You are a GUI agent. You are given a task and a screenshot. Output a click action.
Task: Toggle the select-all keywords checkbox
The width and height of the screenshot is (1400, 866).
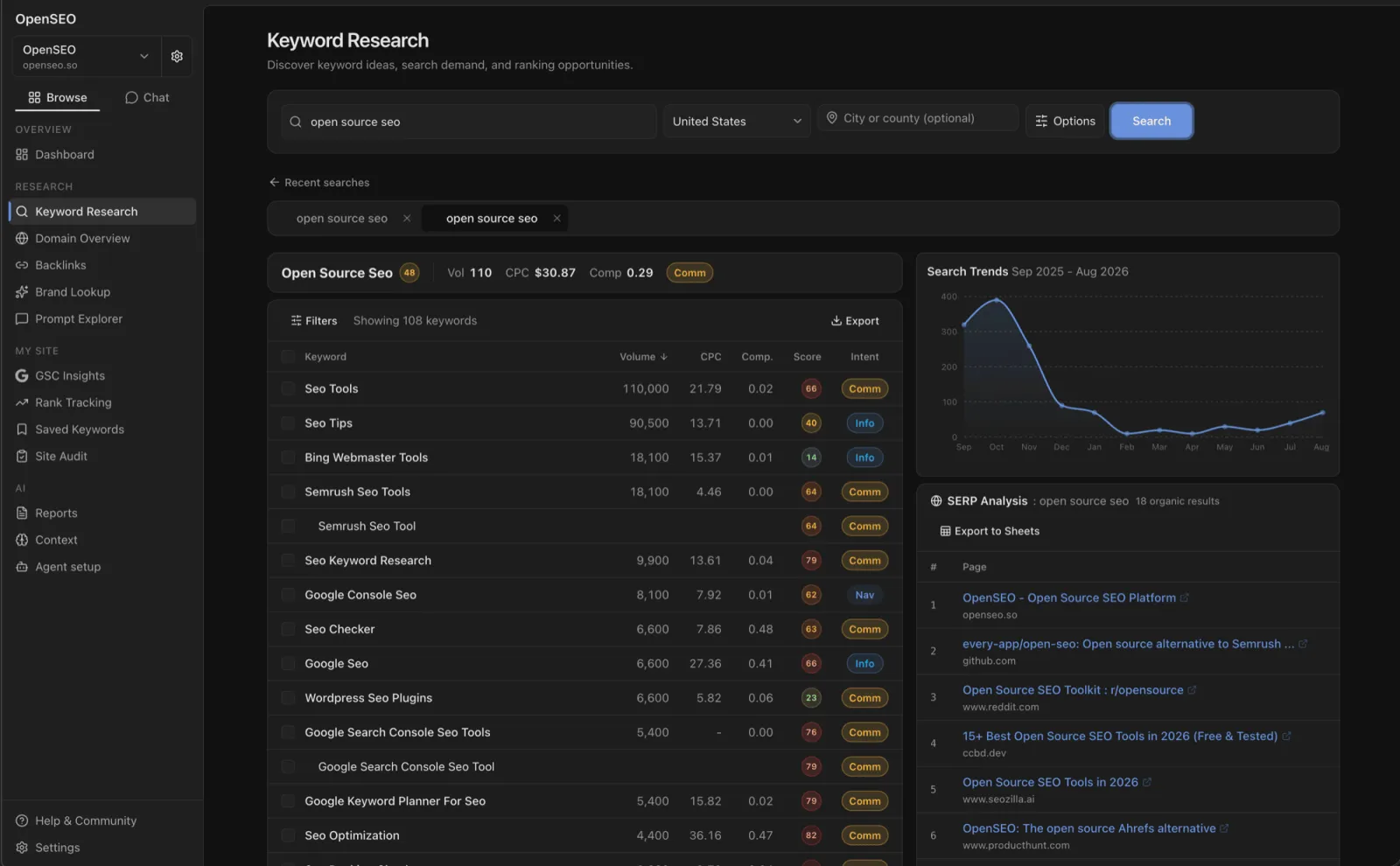pos(288,357)
